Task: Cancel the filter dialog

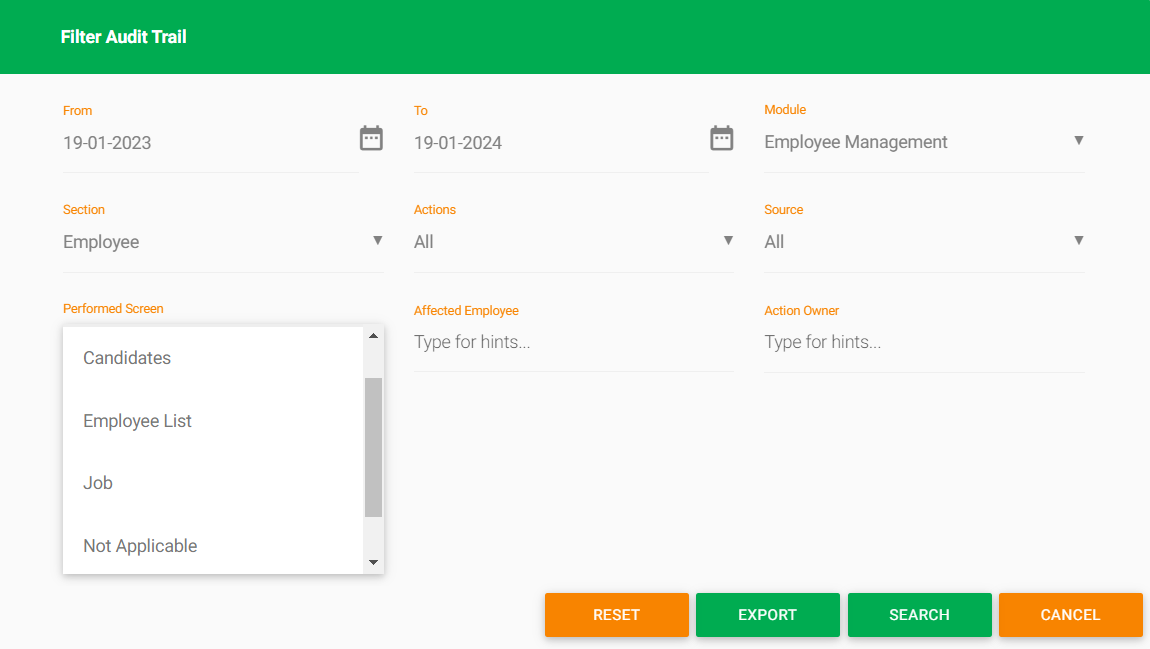Action: (x=1071, y=615)
